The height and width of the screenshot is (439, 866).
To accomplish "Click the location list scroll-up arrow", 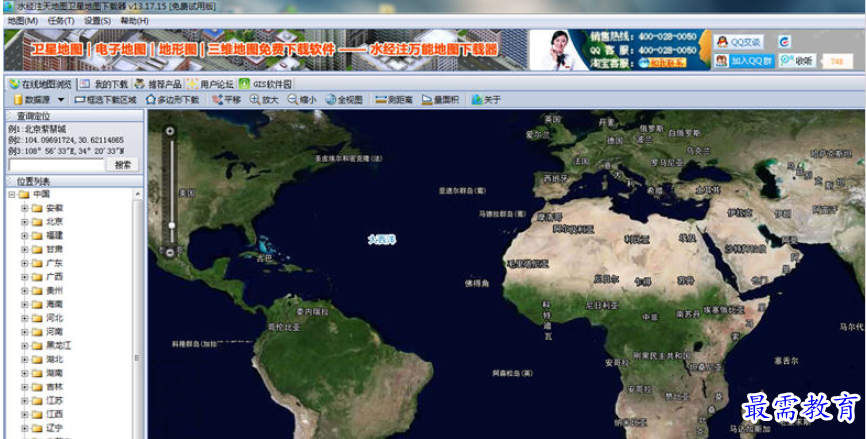I will pos(138,194).
